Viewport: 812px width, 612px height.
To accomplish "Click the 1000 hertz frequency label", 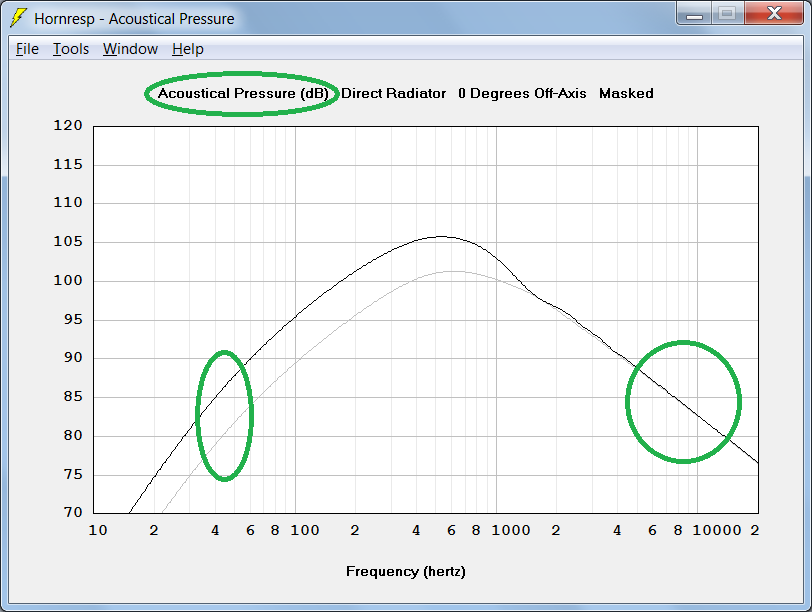I will 511,530.
